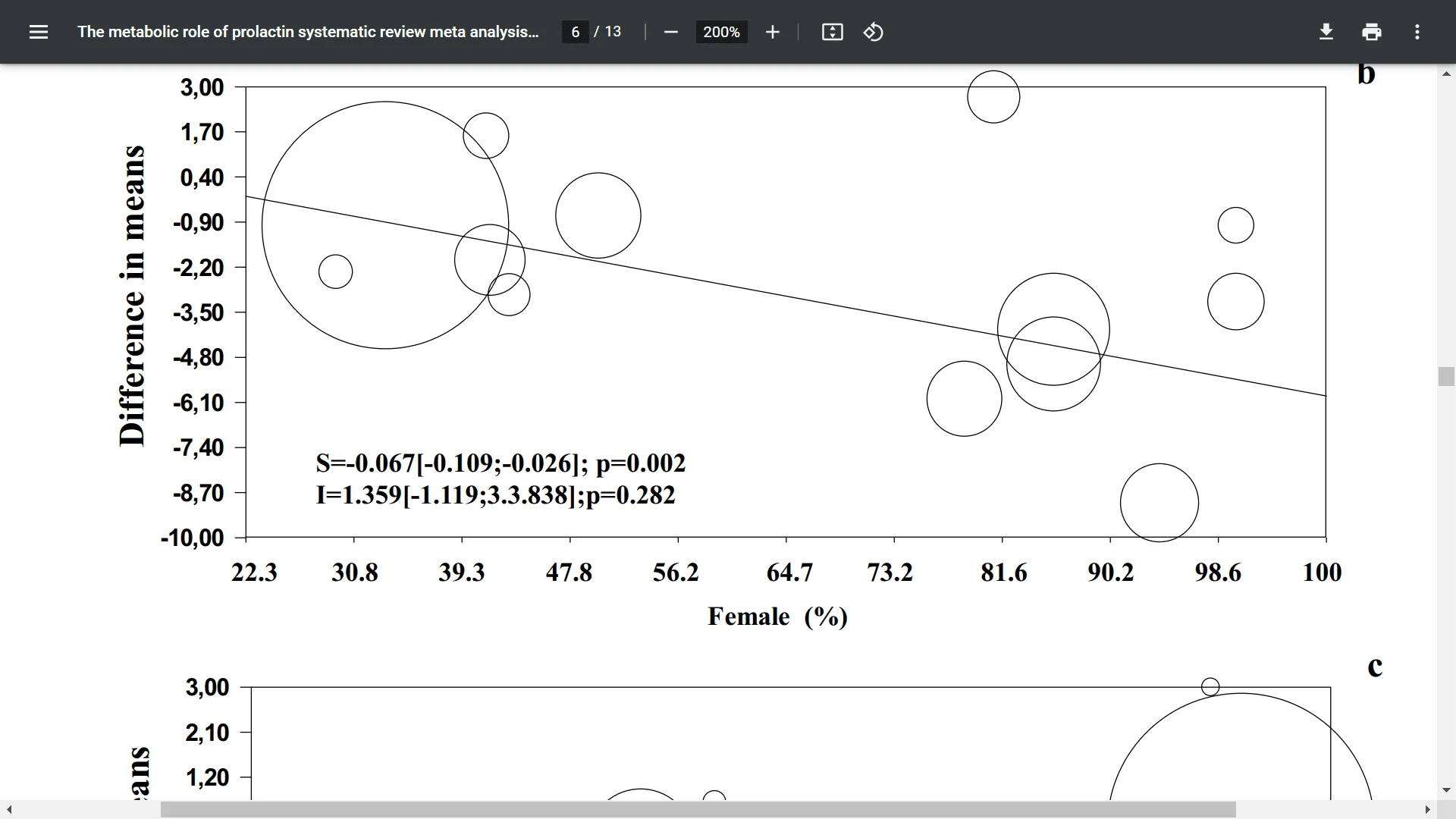Click the zoom in plus button
This screenshot has width=1456, height=819.
coord(772,32)
